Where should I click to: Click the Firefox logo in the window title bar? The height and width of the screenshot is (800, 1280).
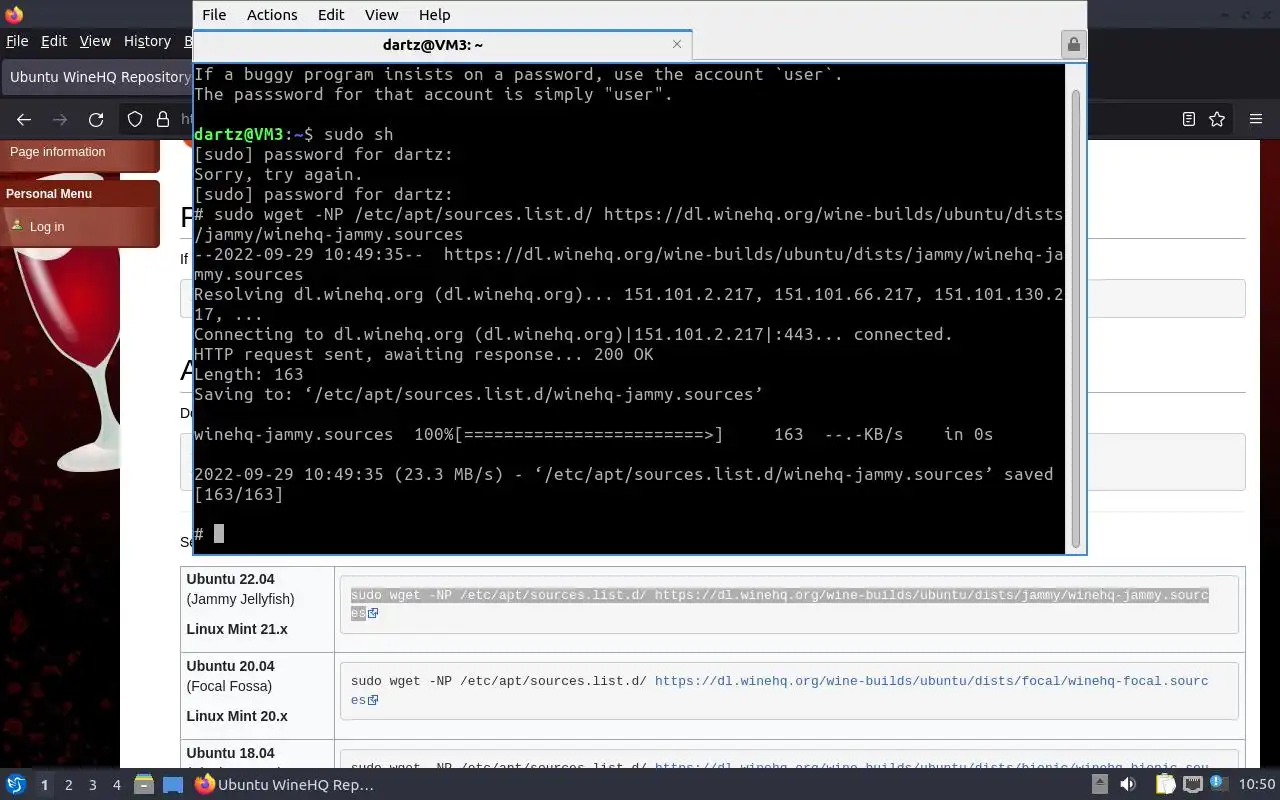[13, 15]
